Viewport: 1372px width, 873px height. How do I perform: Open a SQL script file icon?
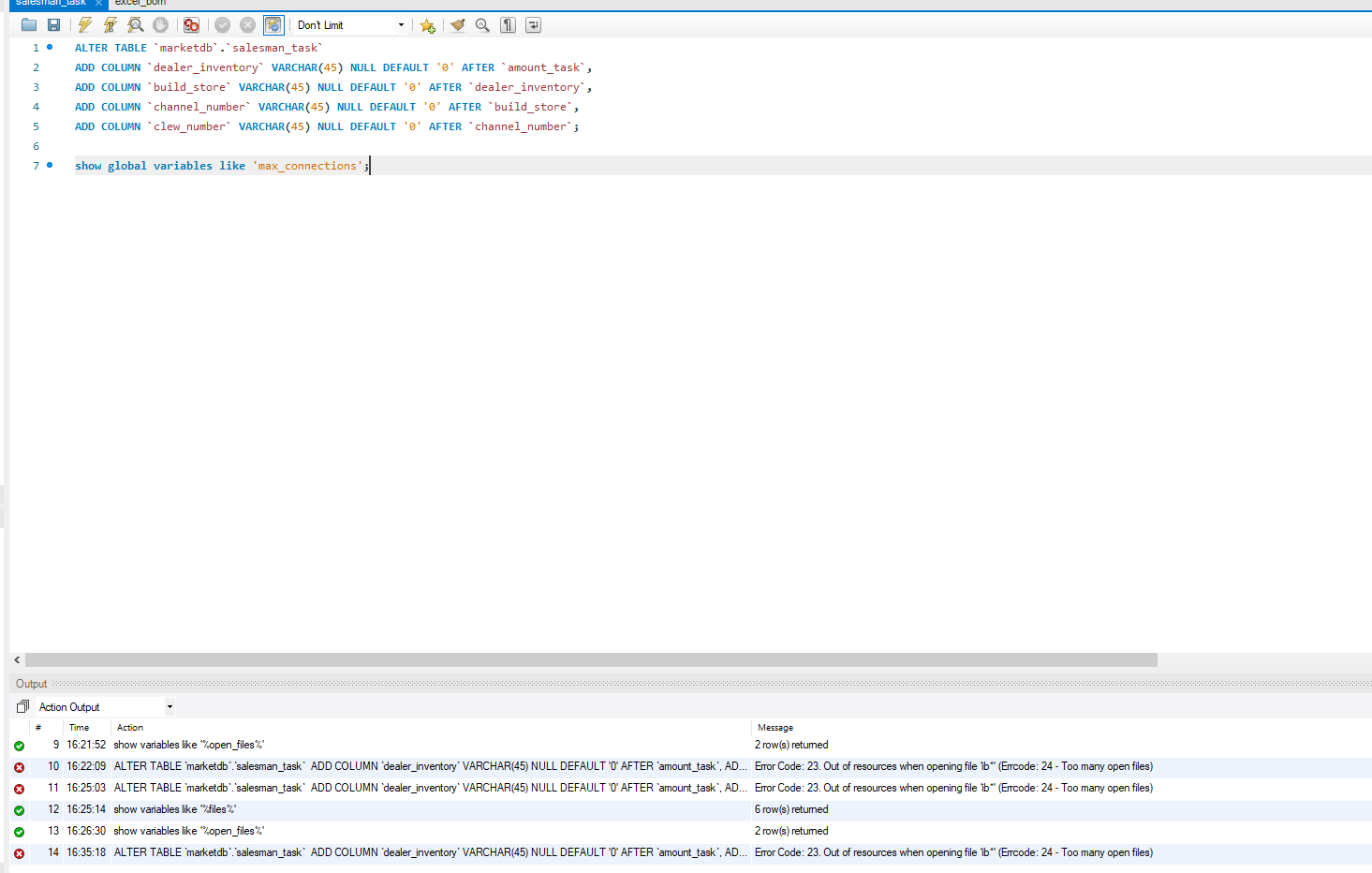click(29, 25)
